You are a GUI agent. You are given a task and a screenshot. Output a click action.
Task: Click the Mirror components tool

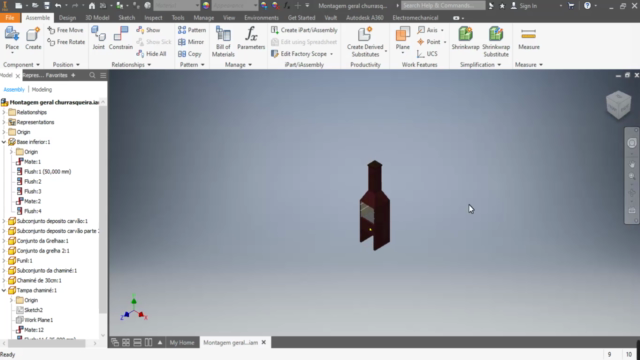tap(191, 42)
